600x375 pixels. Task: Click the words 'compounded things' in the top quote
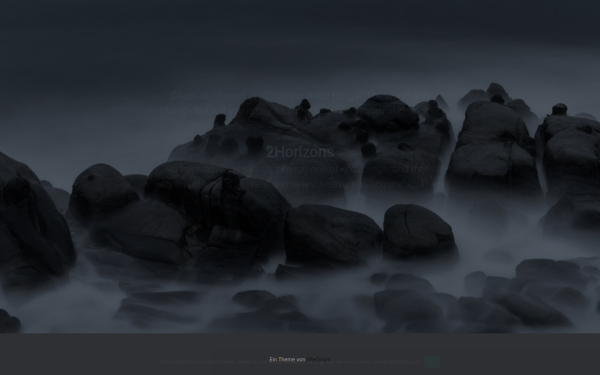[x=315, y=96]
